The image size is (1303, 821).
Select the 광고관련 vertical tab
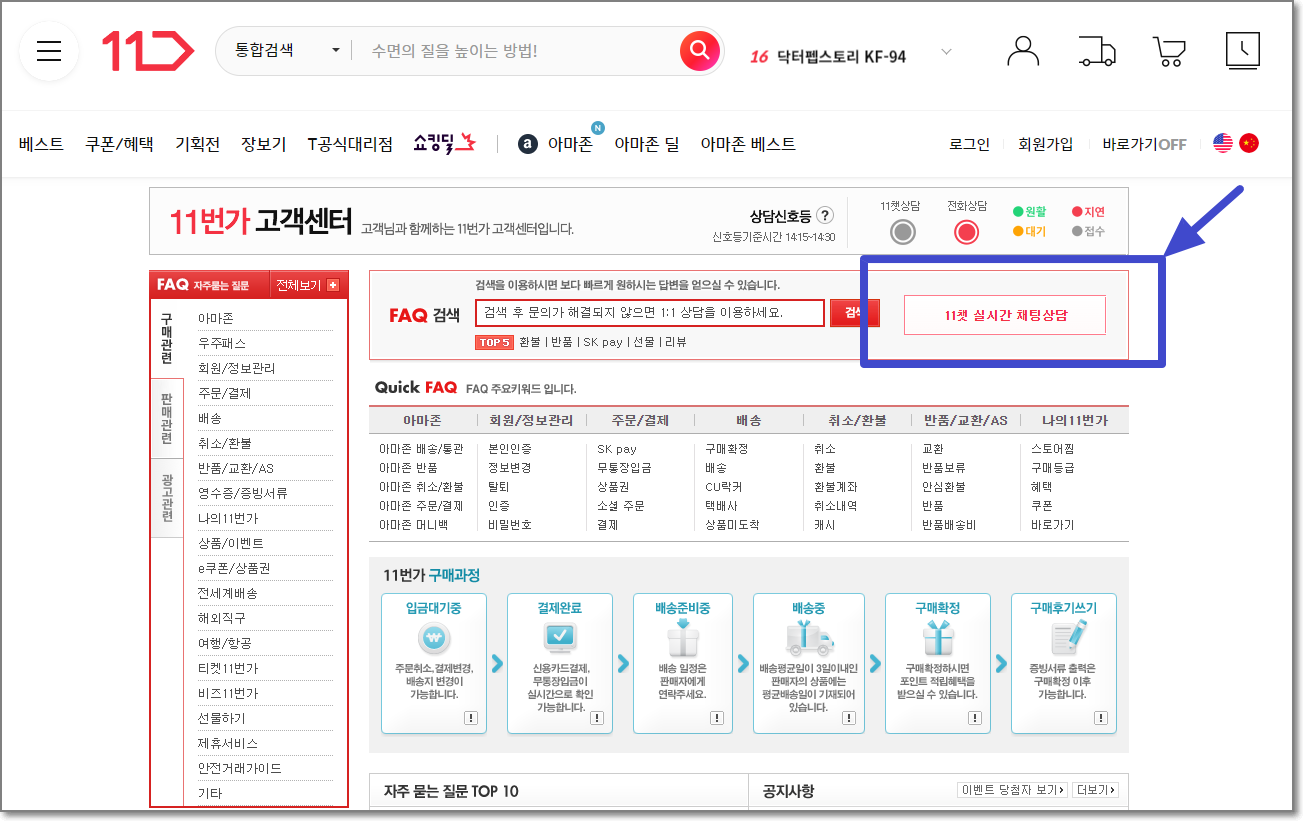coord(166,497)
